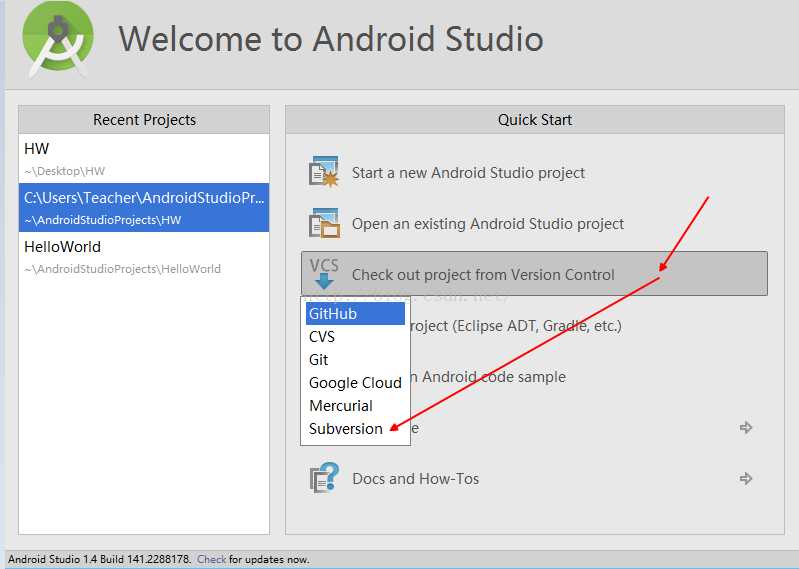Choose Google Cloud from the VCS popup
This screenshot has width=799, height=569.
coord(355,383)
